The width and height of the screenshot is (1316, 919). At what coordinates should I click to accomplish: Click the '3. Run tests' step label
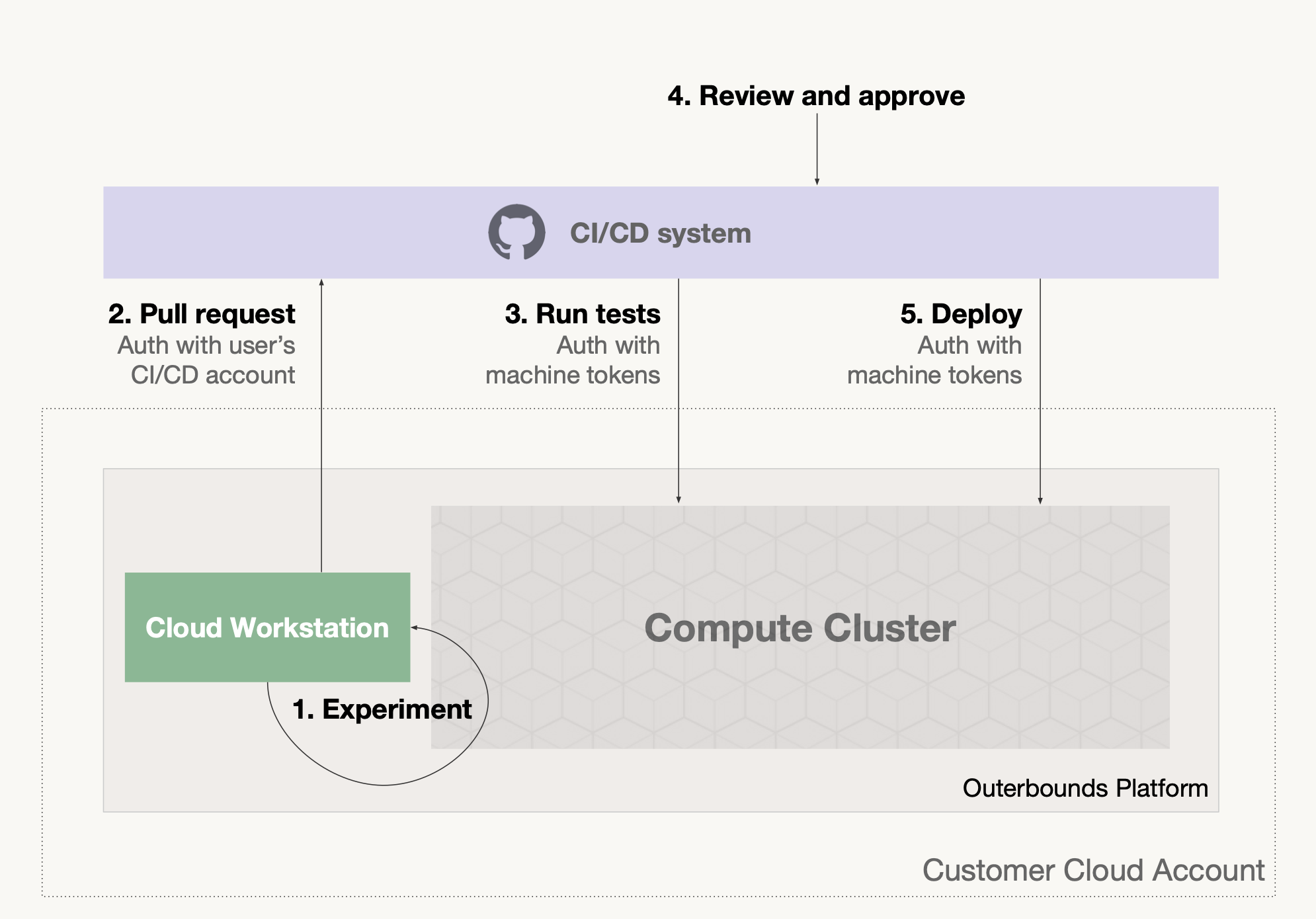tap(583, 314)
